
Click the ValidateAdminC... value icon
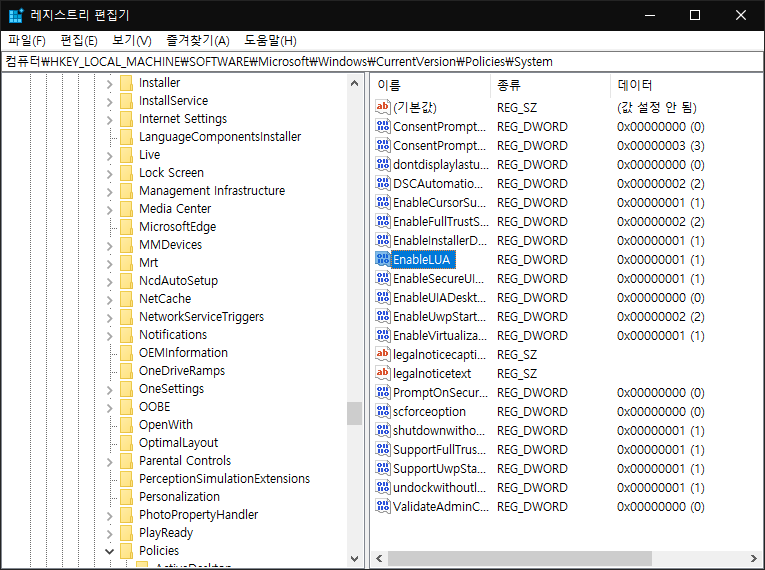pyautogui.click(x=382, y=507)
